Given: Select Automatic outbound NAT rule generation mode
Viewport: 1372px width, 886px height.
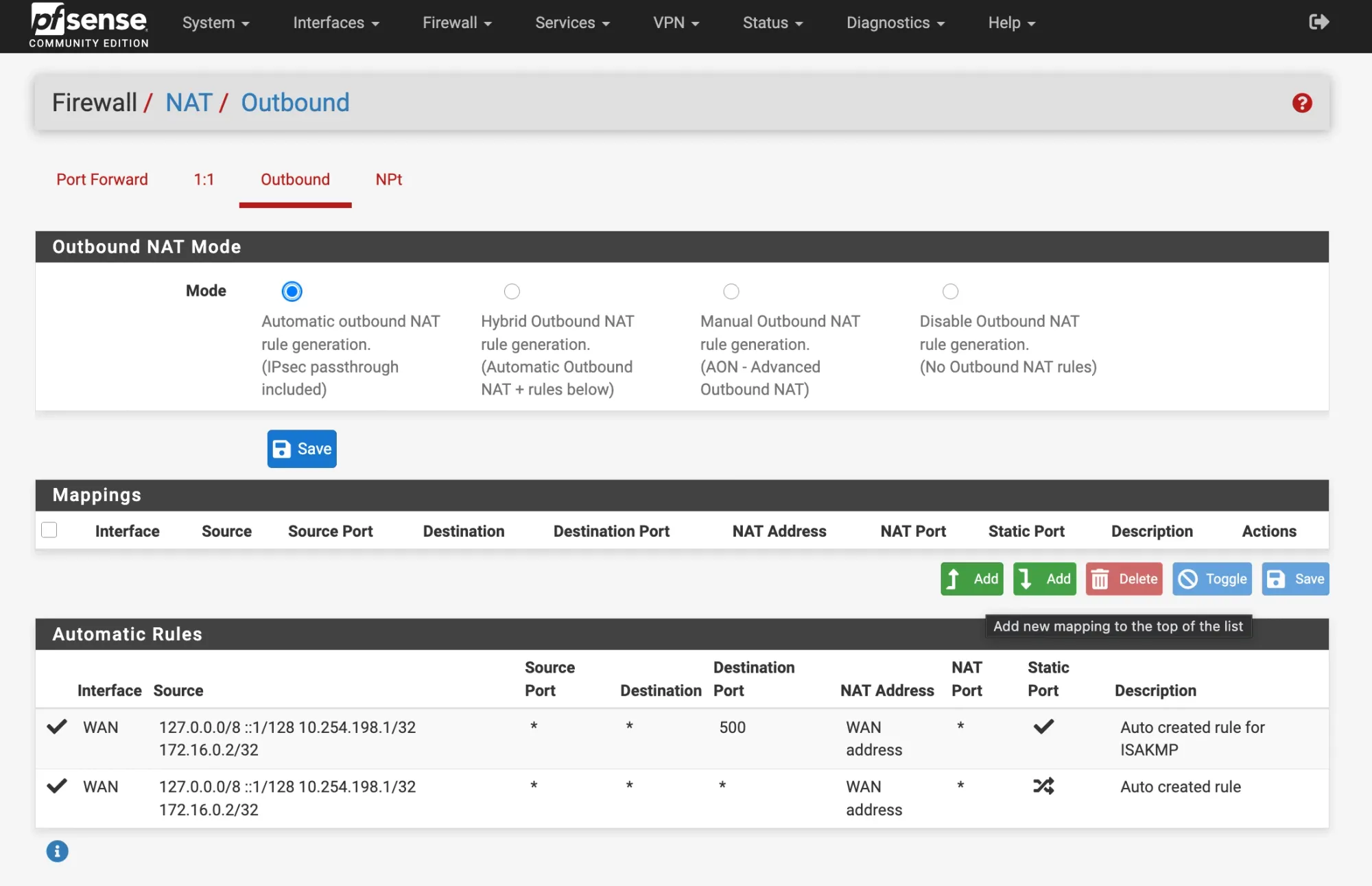Looking at the screenshot, I should coord(292,291).
